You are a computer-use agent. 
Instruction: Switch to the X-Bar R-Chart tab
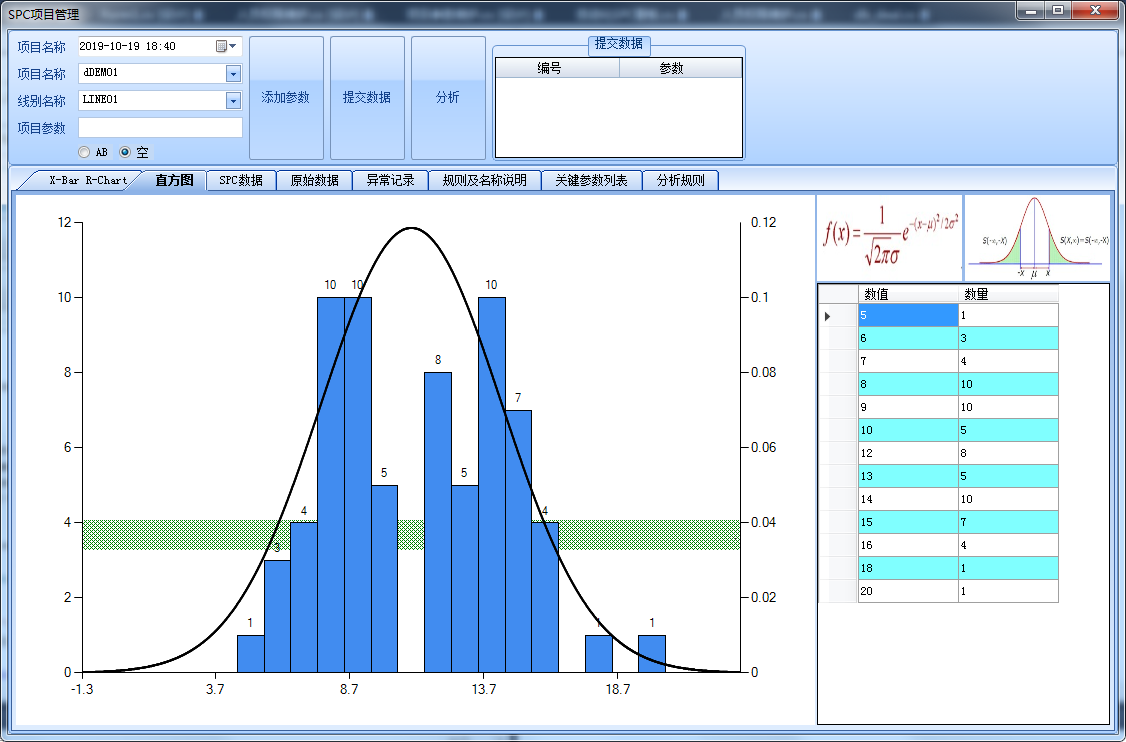tap(87, 181)
